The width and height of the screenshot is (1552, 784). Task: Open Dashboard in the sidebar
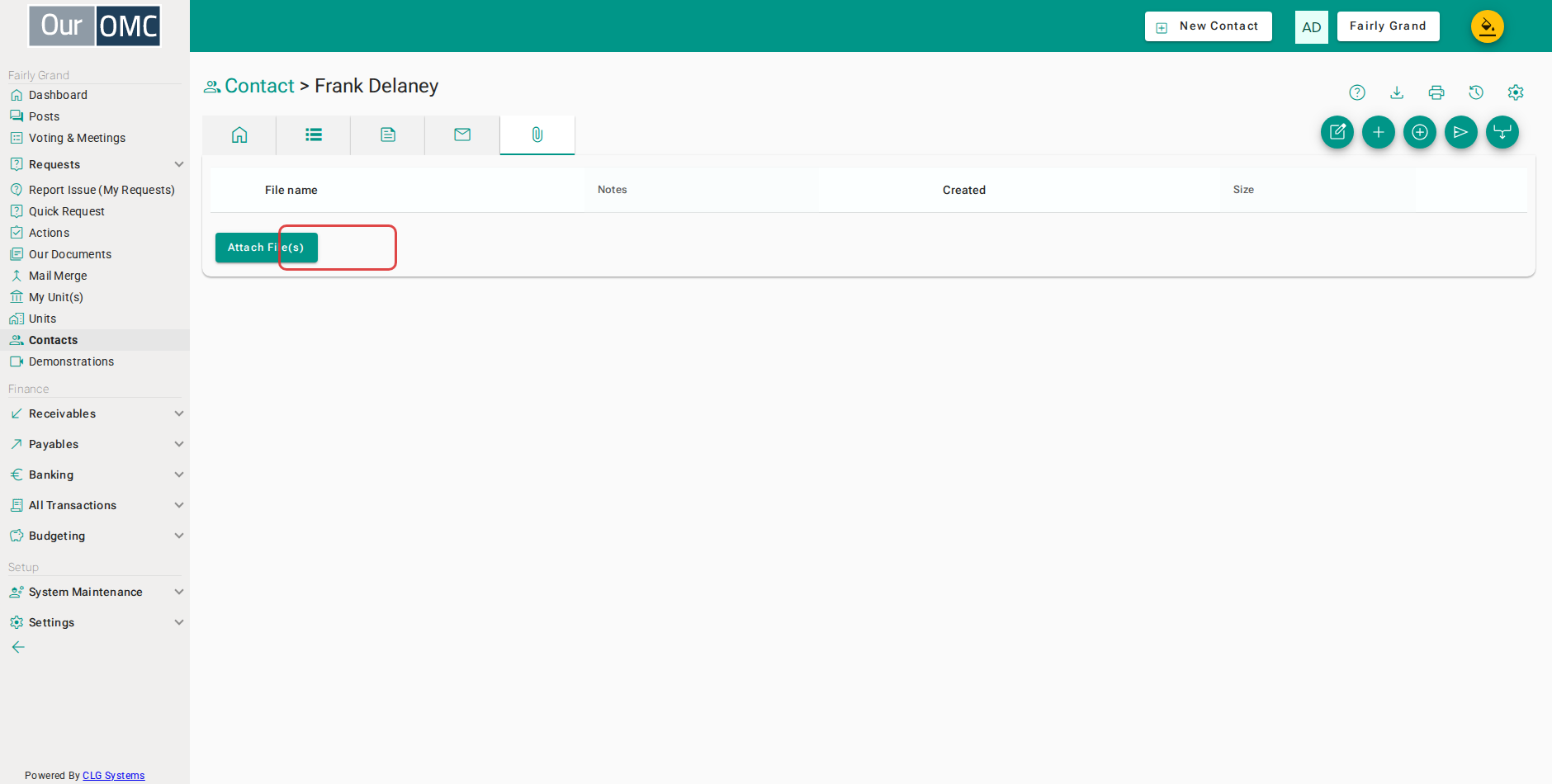pos(58,95)
